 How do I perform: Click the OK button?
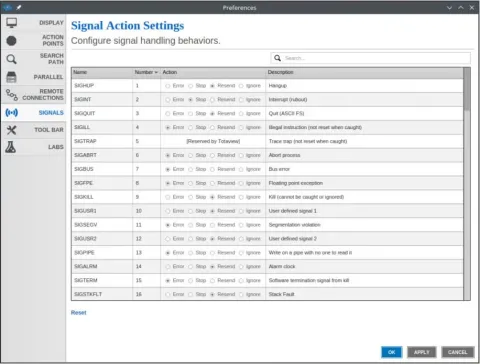click(x=392, y=352)
